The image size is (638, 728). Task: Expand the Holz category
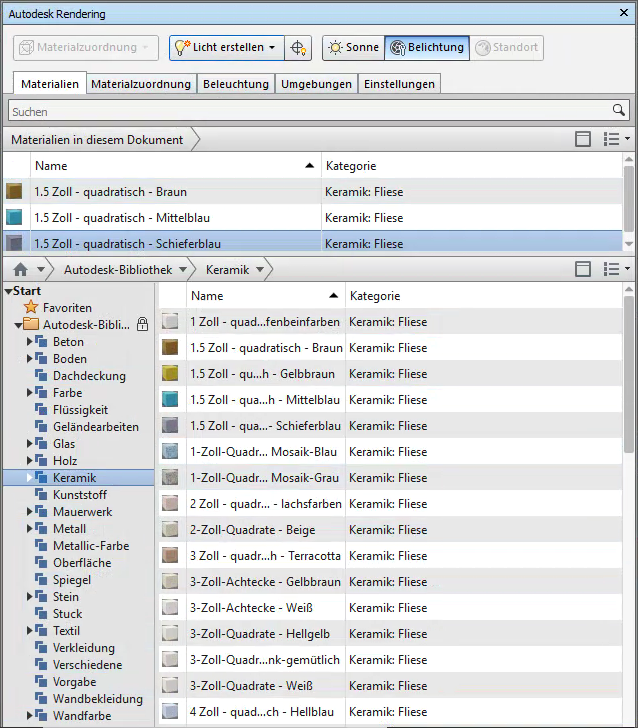pos(30,461)
